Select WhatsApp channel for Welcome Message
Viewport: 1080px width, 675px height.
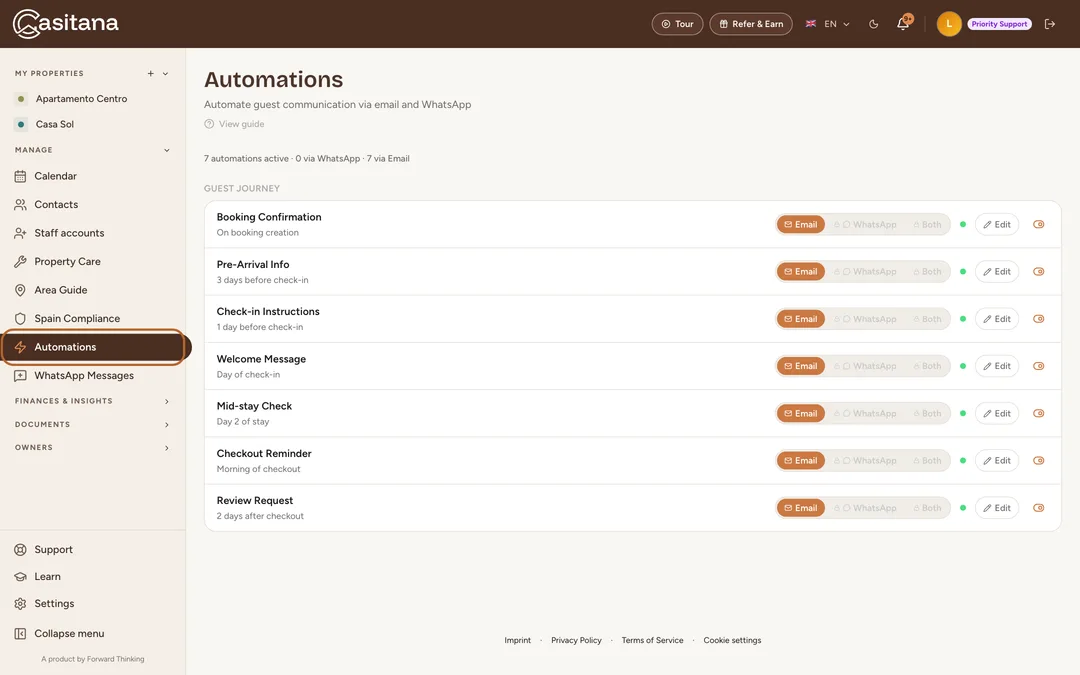865,366
